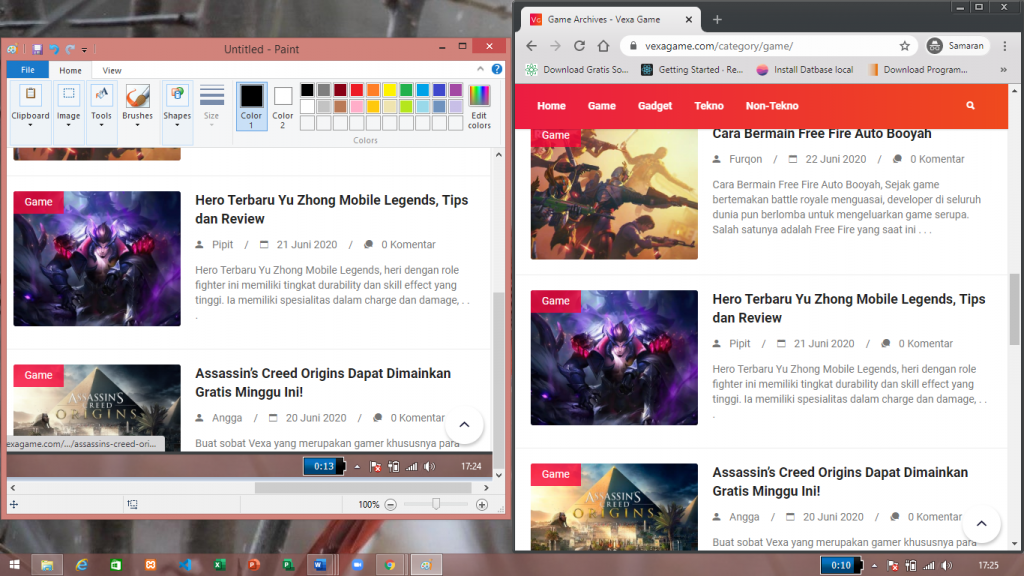Click Chrome's Home icon button

[x=603, y=46]
